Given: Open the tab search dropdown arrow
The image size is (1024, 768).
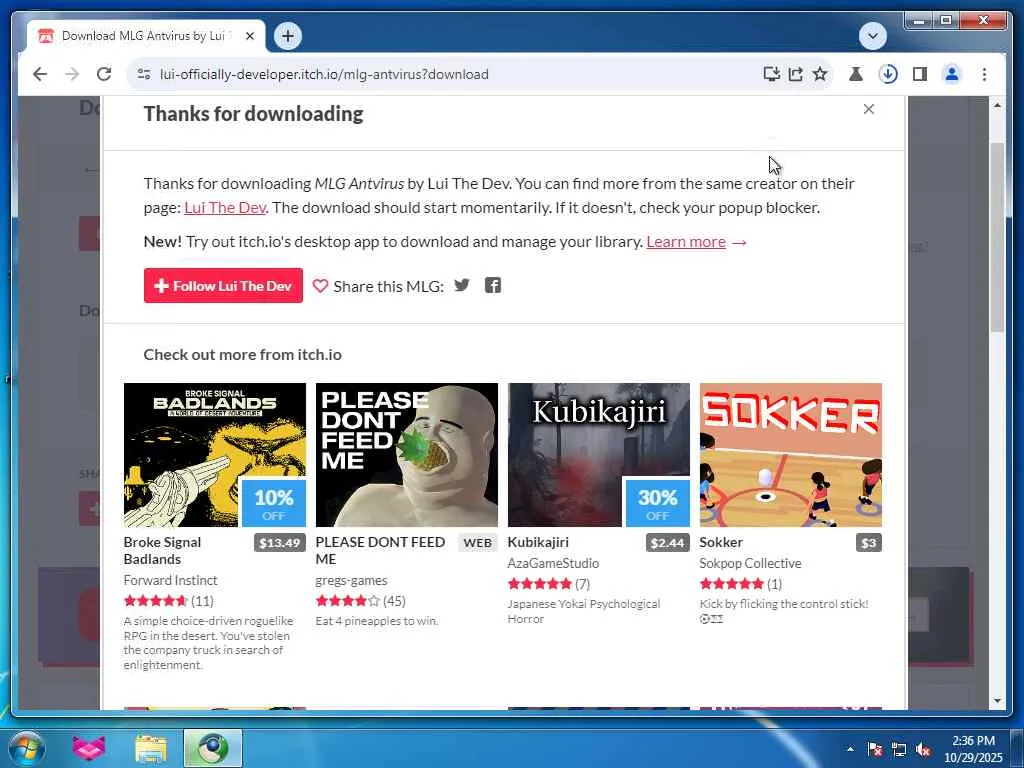Looking at the screenshot, I should point(872,36).
